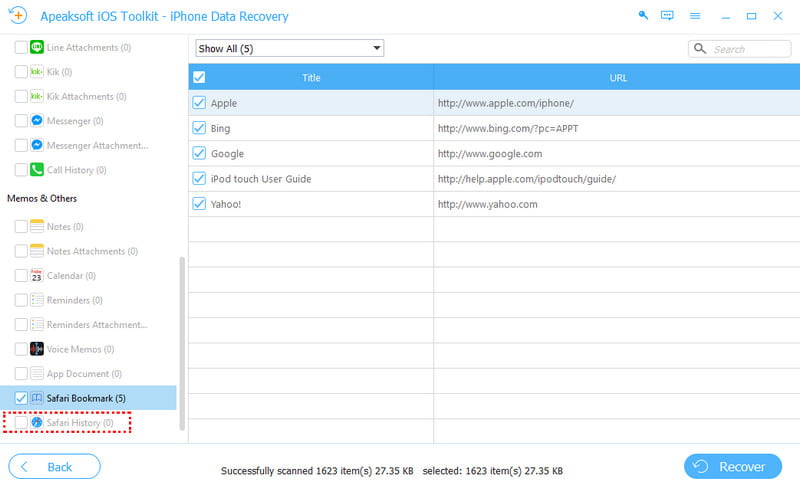
Task: Click the Messenger icon
Action: 37,121
